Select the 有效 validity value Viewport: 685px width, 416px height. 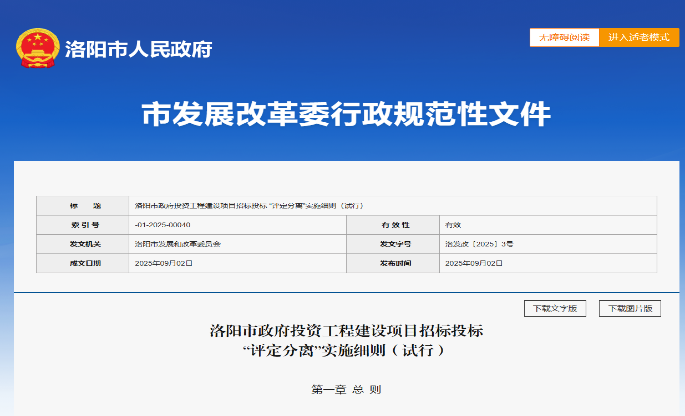453,225
